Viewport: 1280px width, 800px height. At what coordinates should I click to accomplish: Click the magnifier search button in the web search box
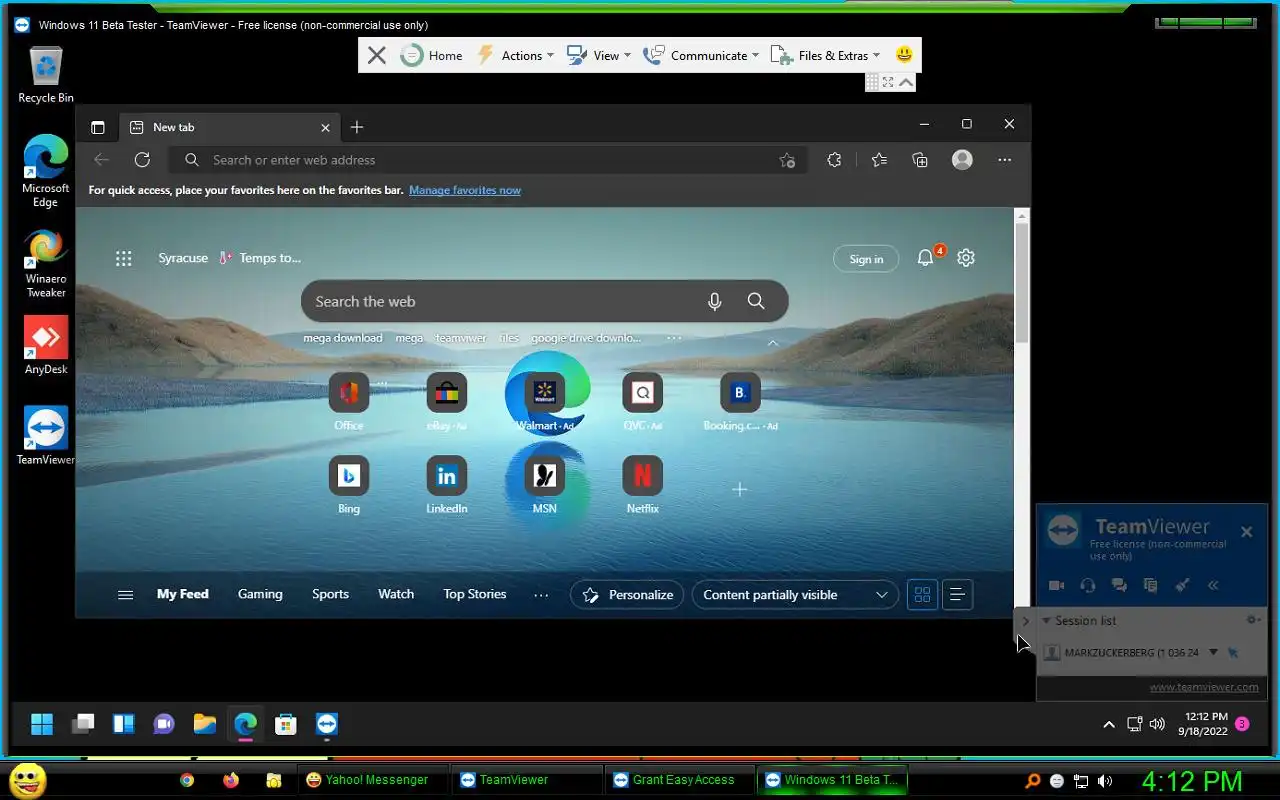[x=756, y=301]
